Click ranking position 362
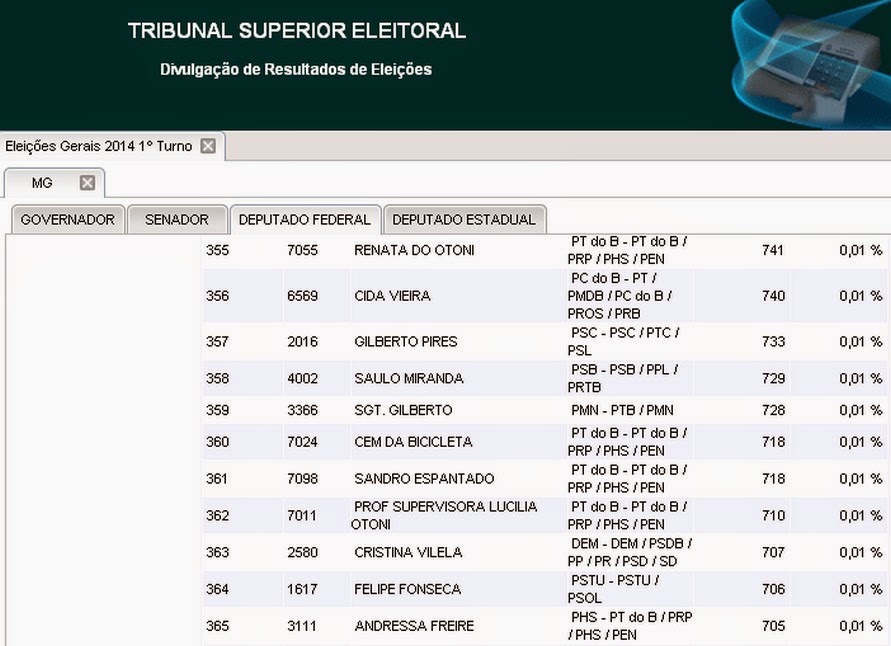The width and height of the screenshot is (891, 646). coord(217,515)
